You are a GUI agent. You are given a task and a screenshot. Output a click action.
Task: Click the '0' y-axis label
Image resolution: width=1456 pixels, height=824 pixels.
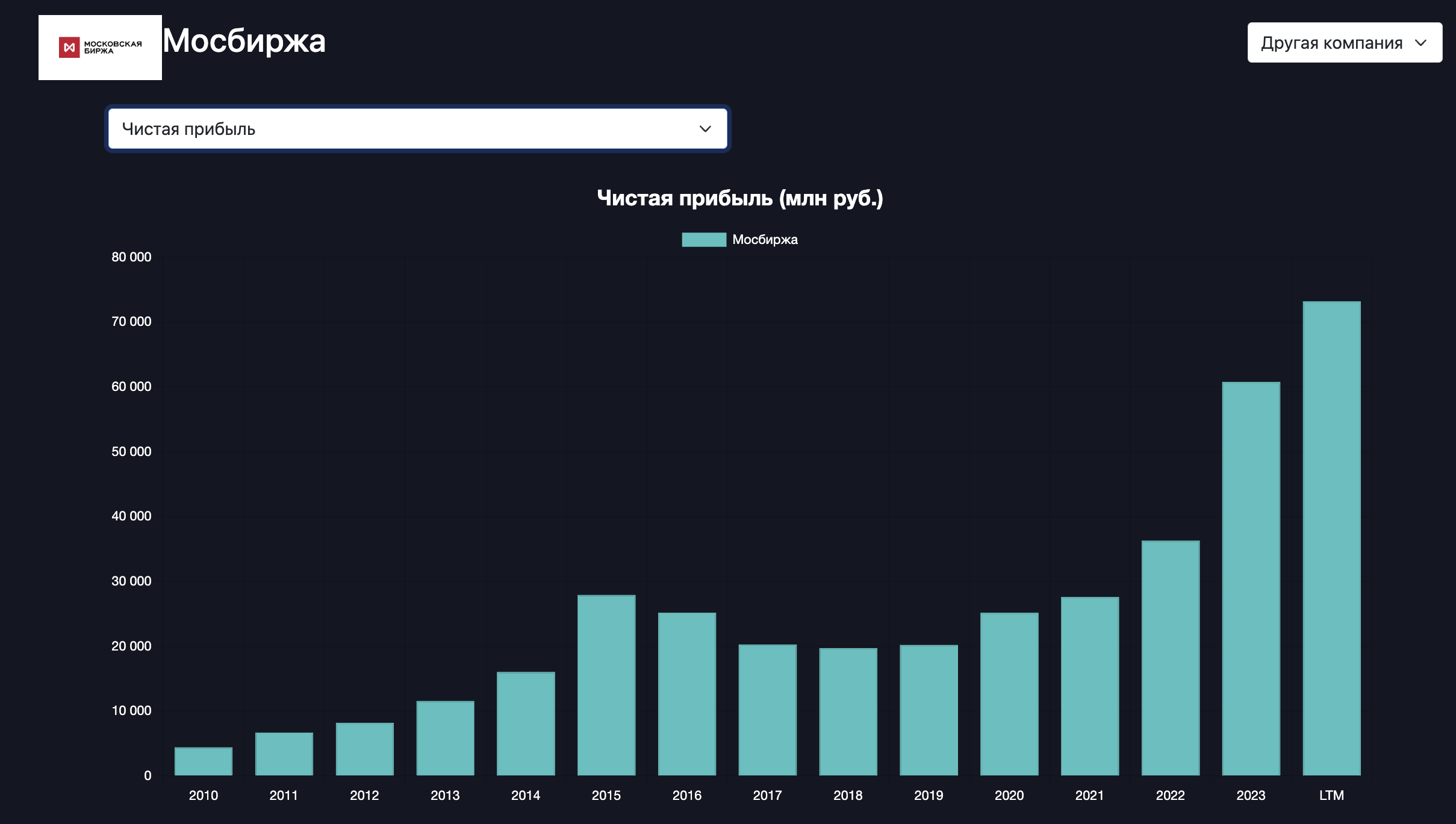[x=148, y=776]
